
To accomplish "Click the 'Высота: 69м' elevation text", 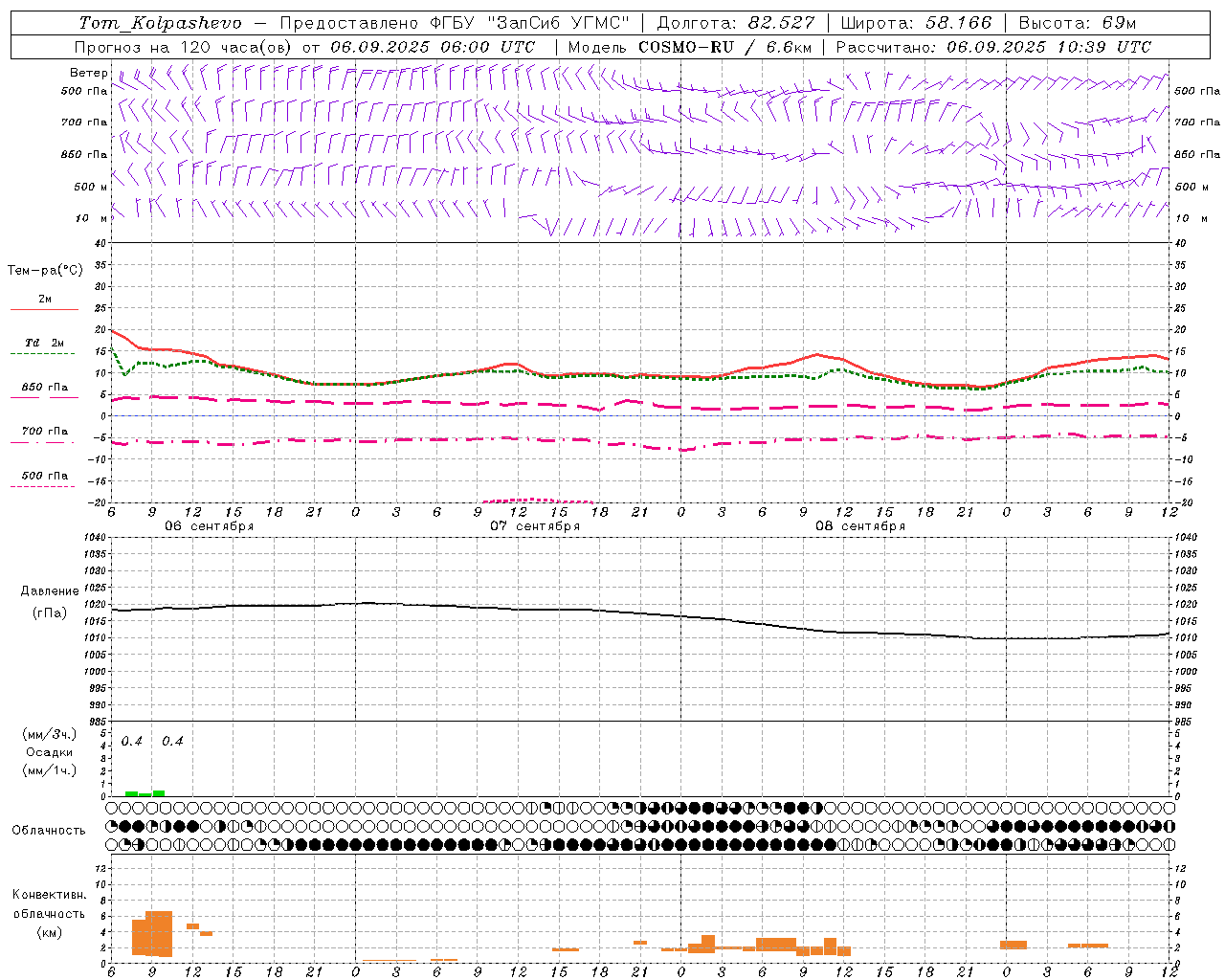I will [x=1078, y=23].
